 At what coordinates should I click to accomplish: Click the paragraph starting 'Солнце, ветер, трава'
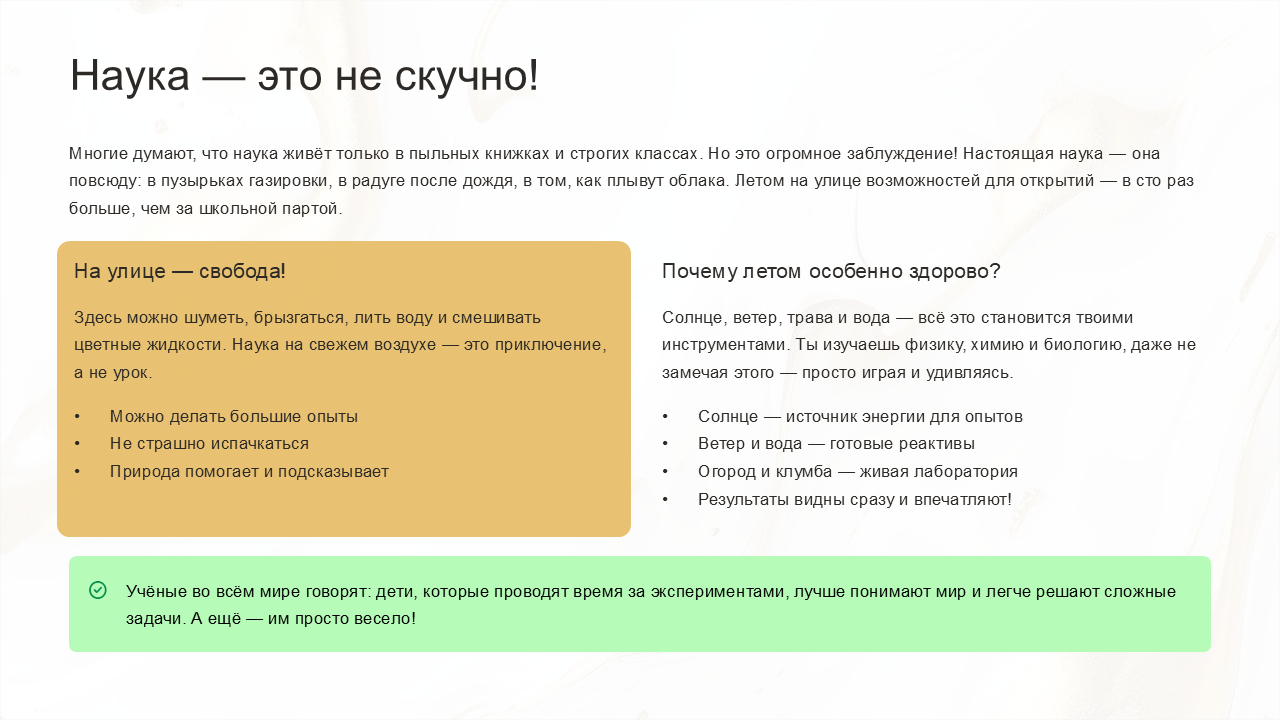coord(929,345)
